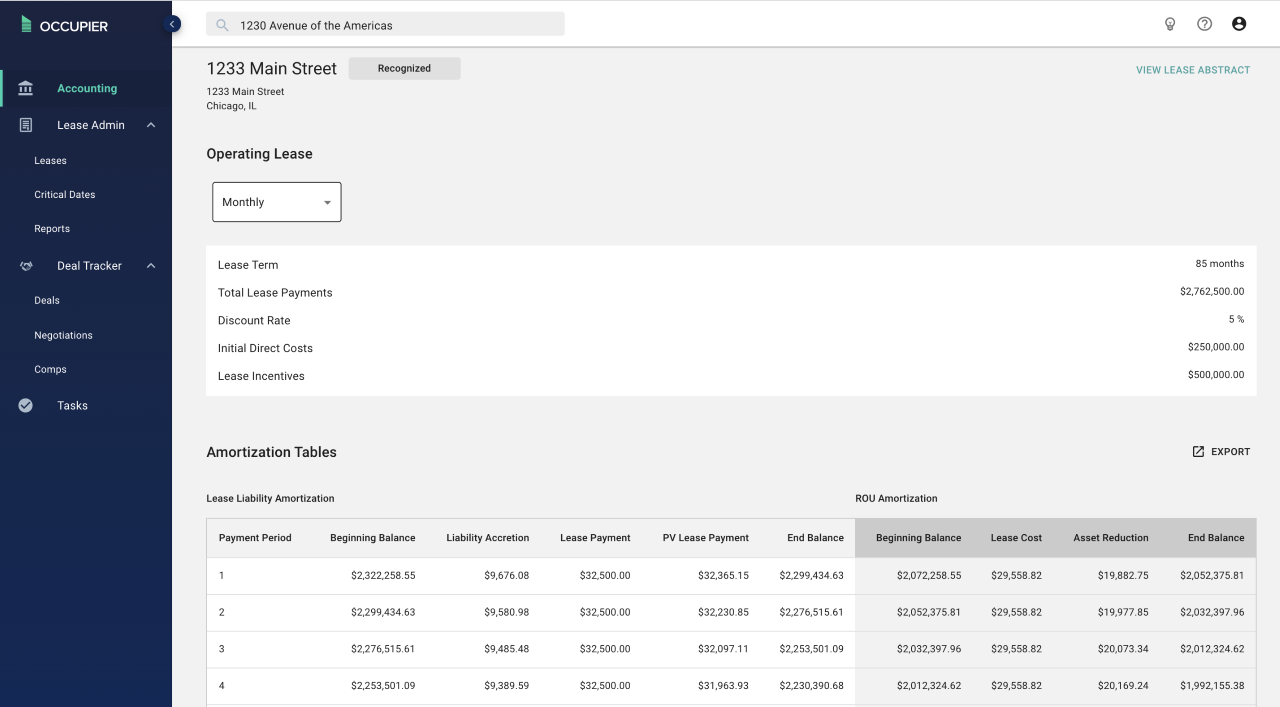Click the Export button label
This screenshot has height=707, width=1280.
[1231, 452]
